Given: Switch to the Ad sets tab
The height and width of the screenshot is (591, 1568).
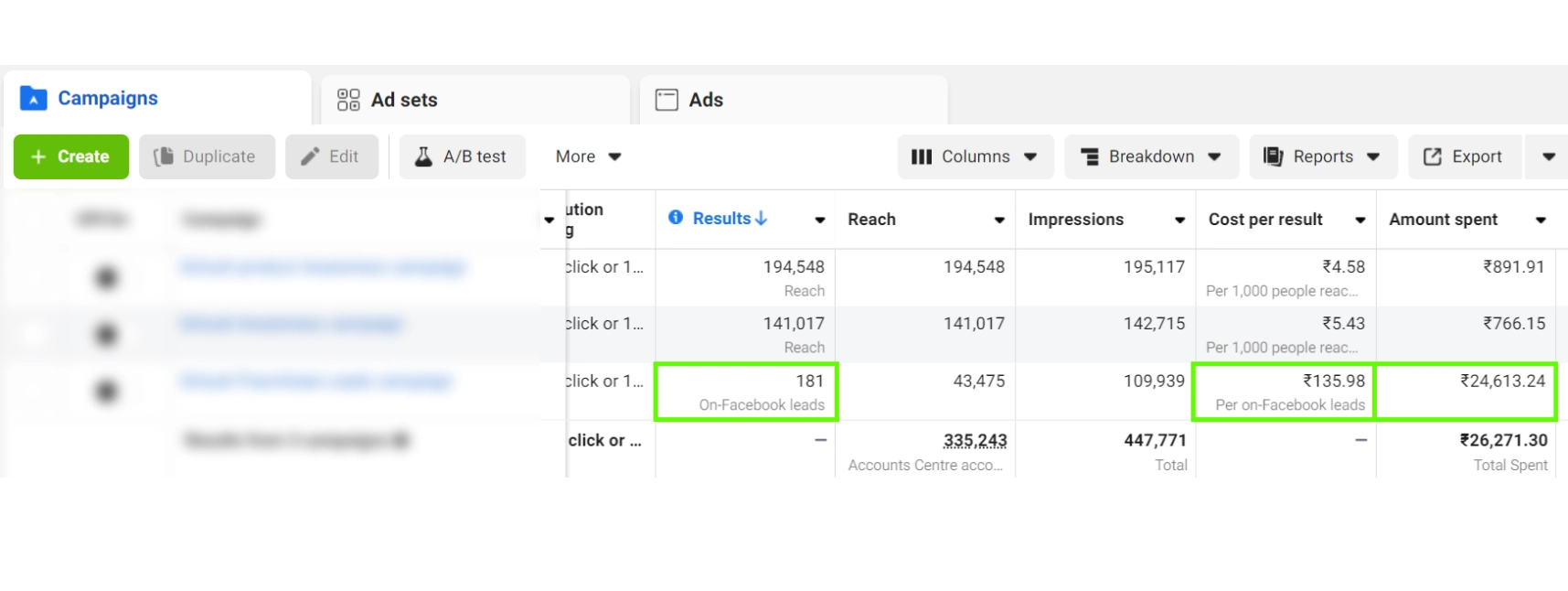Looking at the screenshot, I should 475,100.
